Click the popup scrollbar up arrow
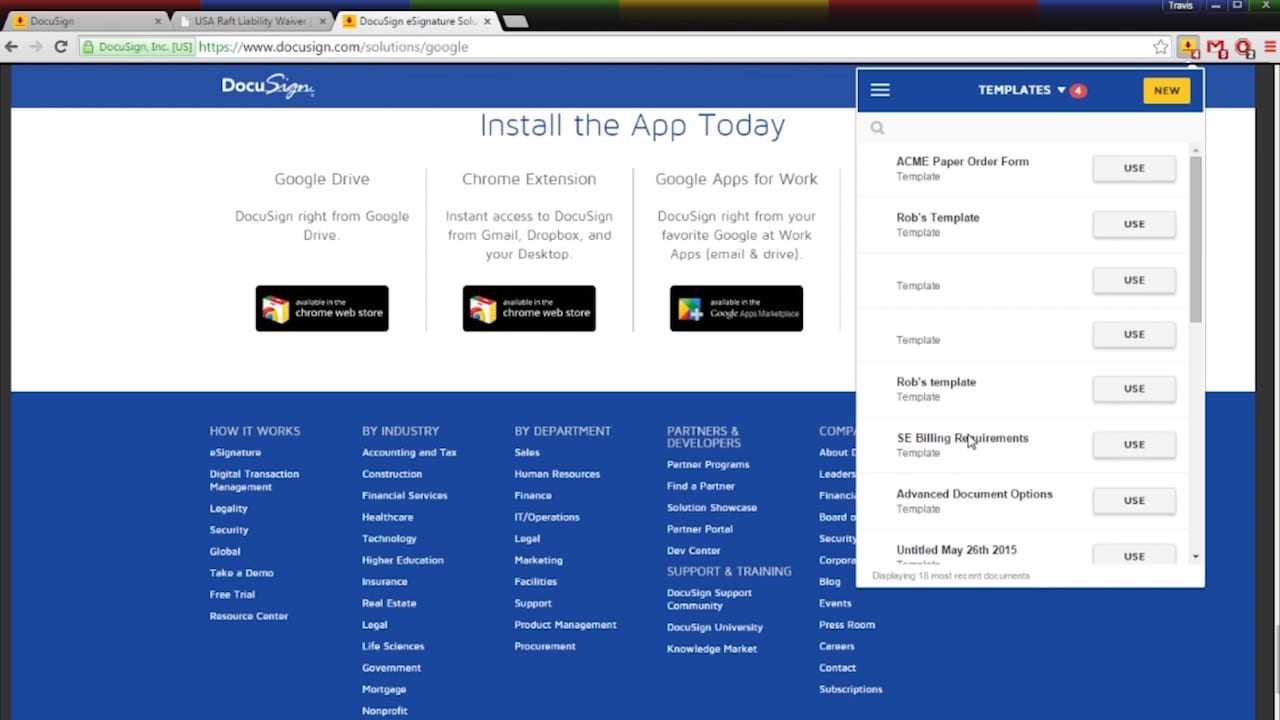Screen dimensions: 1280x720 [x=1196, y=150]
